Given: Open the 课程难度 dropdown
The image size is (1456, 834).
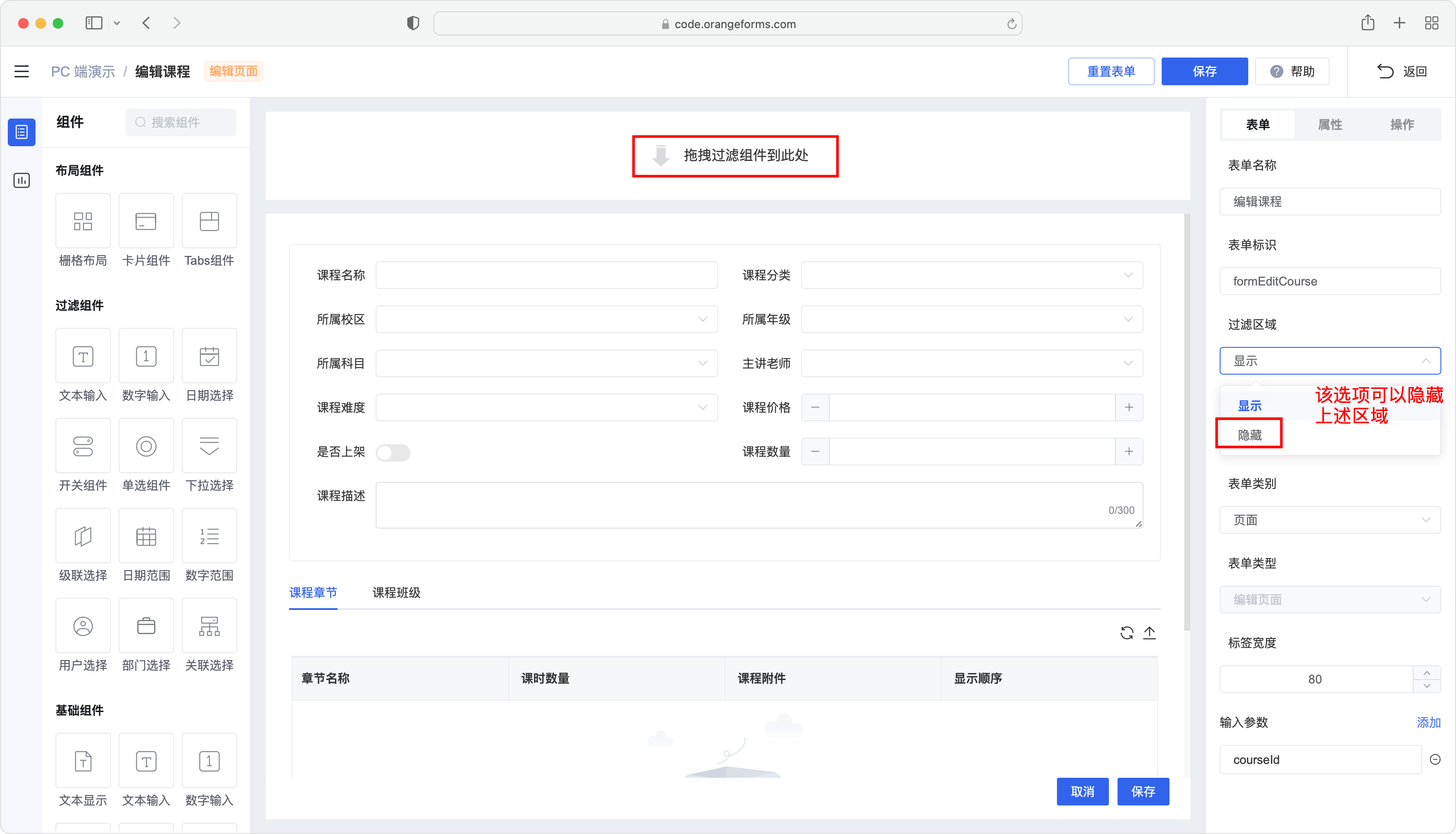Looking at the screenshot, I should pyautogui.click(x=547, y=408).
